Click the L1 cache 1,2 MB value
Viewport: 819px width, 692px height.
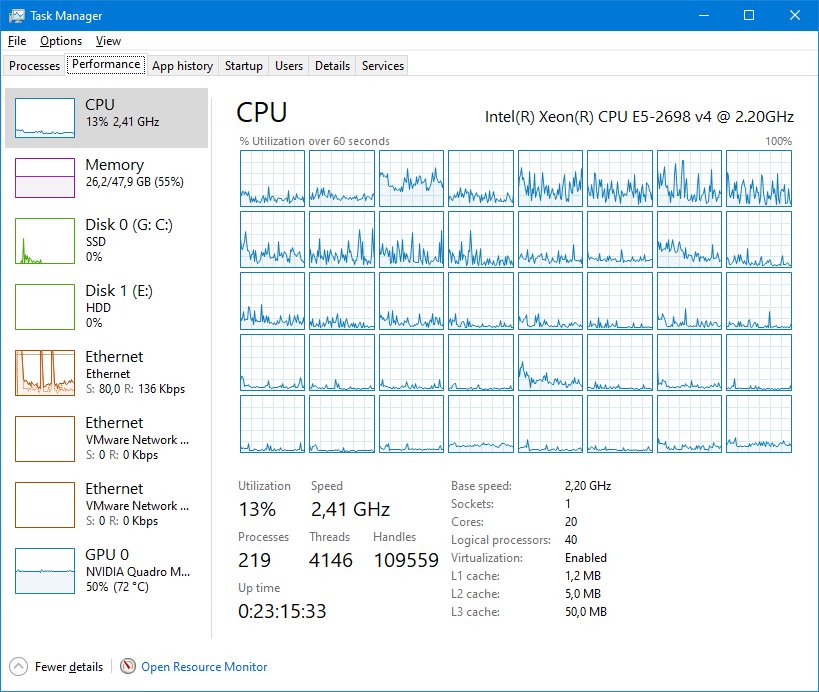coord(583,576)
